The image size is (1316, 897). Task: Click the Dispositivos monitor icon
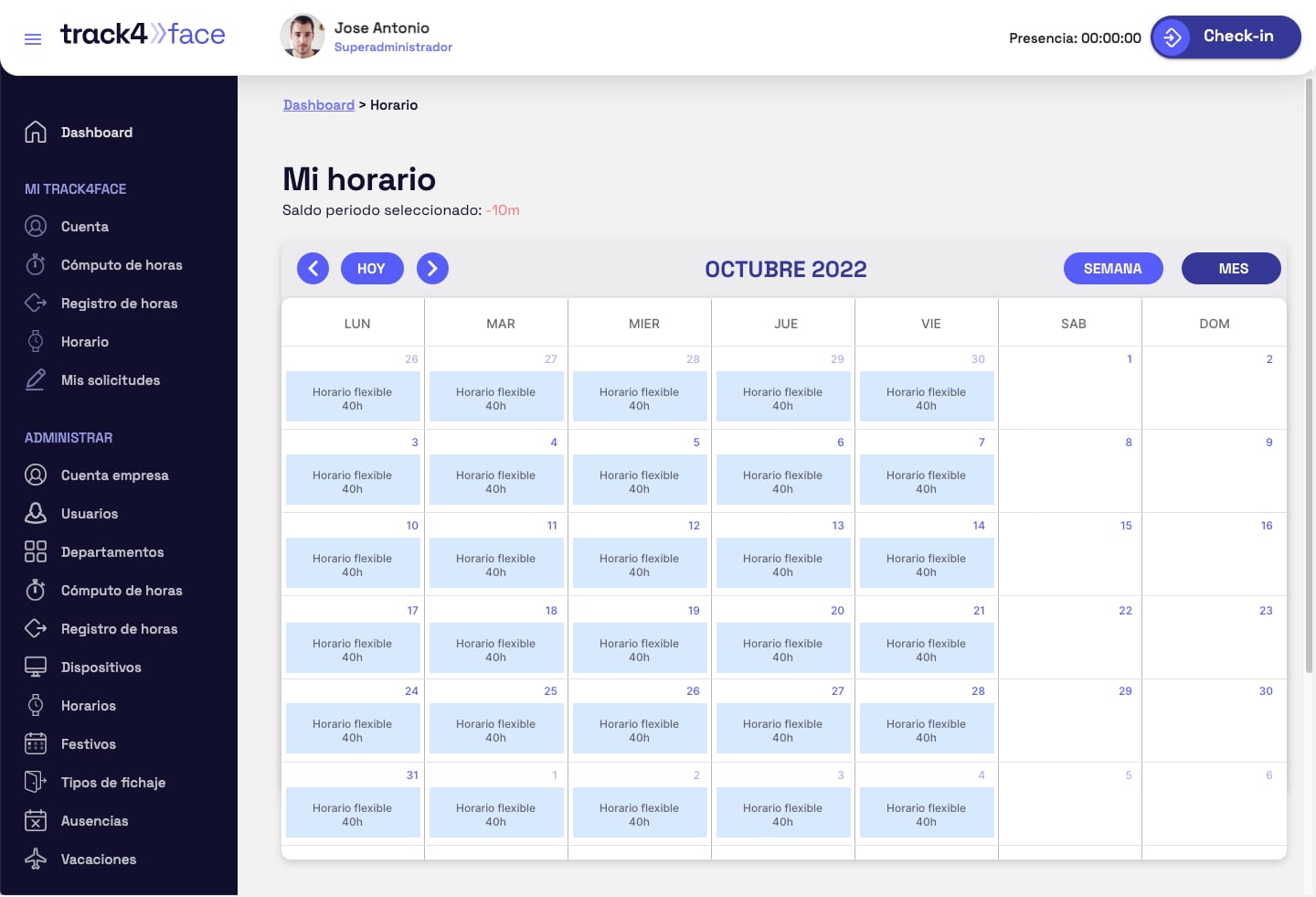pos(36,667)
